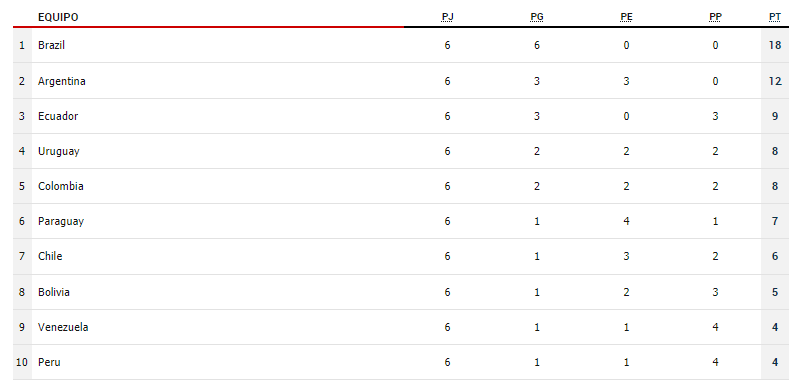This screenshot has height=390, width=803.
Task: Click the Bolivia team name
Action: pyautogui.click(x=54, y=292)
